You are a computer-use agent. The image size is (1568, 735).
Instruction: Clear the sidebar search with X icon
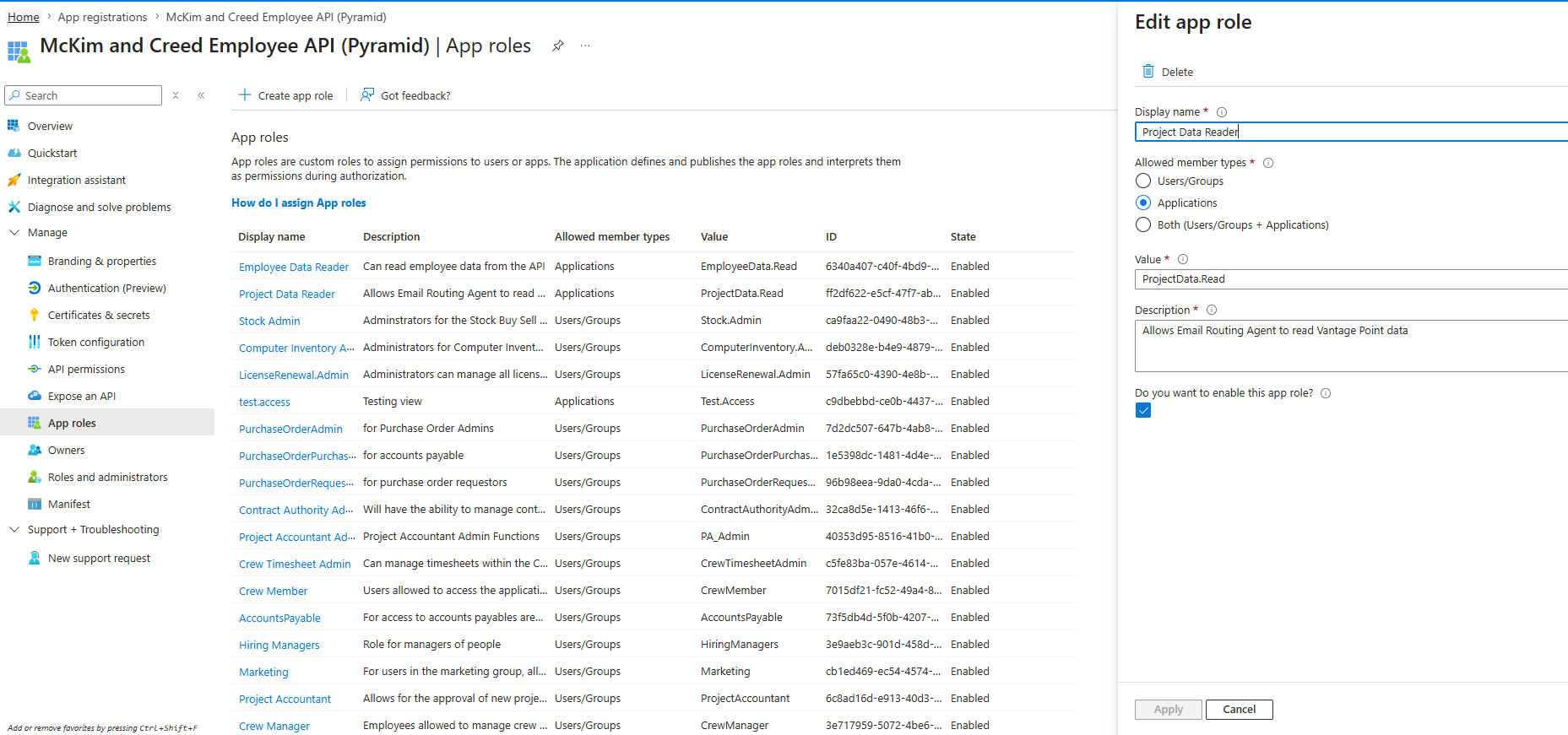coord(176,95)
